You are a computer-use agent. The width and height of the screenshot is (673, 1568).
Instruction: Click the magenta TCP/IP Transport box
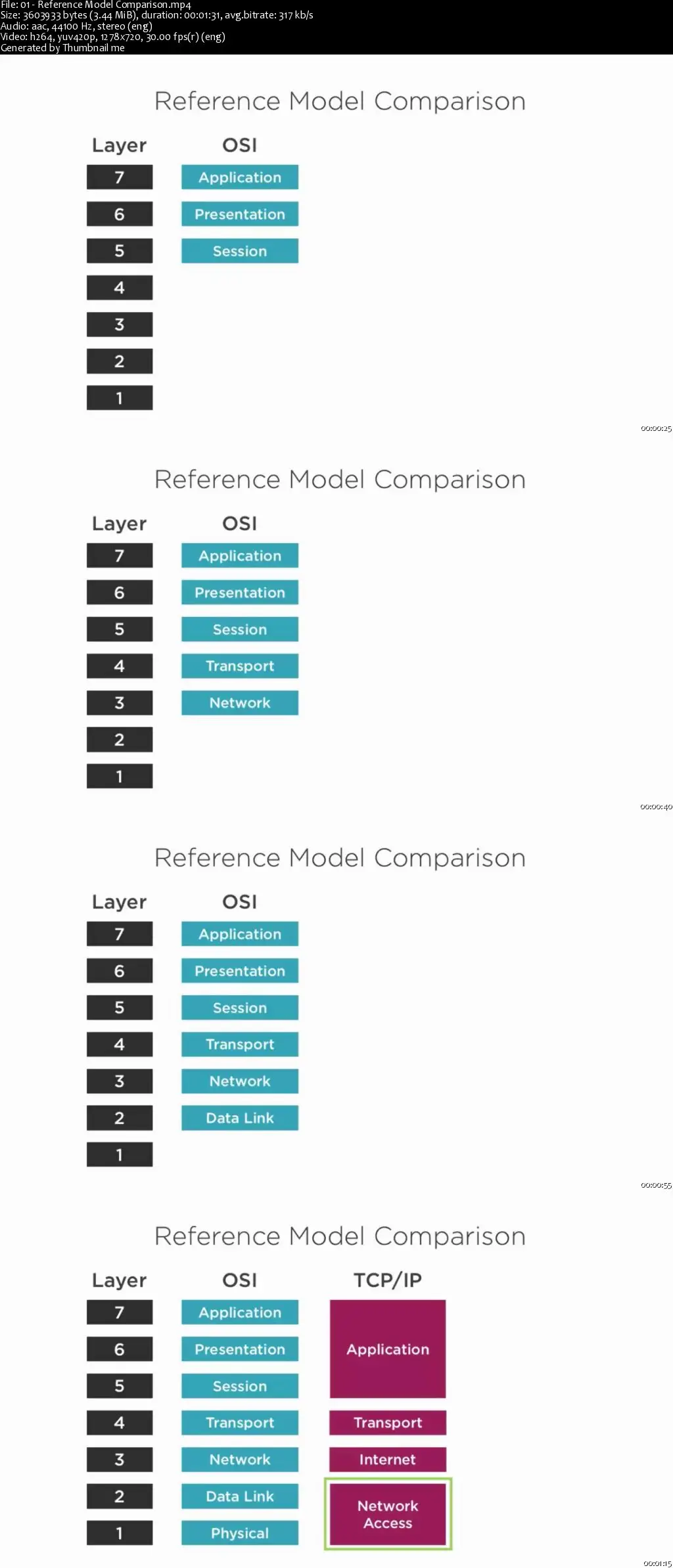click(x=388, y=1422)
